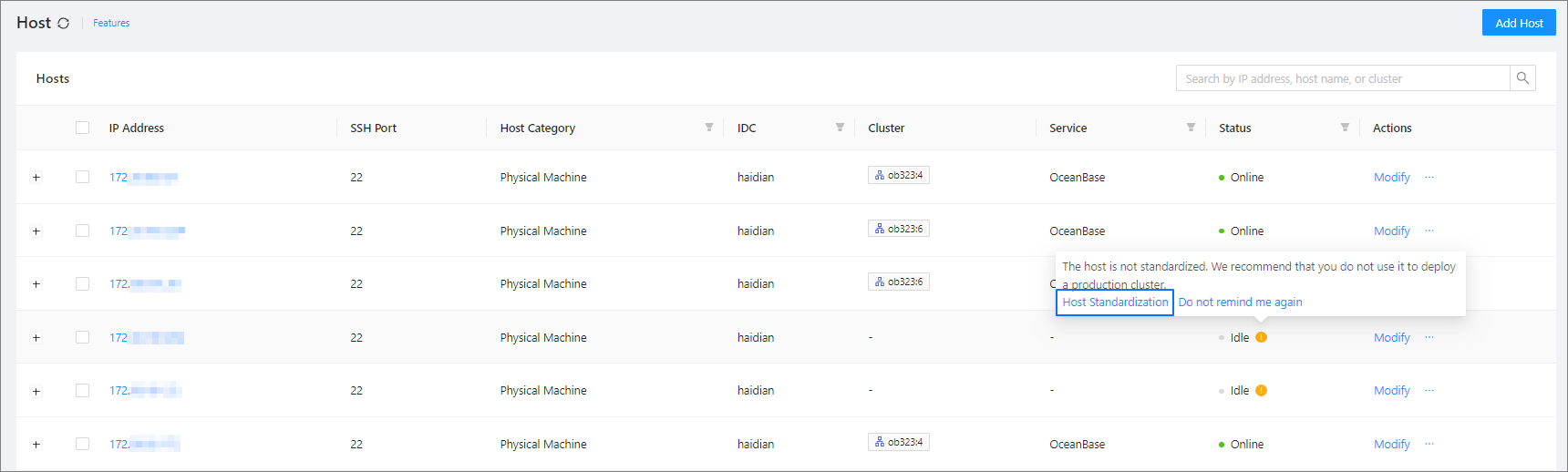Toggle the select-all checkbox in table header
The width and height of the screenshot is (1568, 472).
(x=83, y=128)
